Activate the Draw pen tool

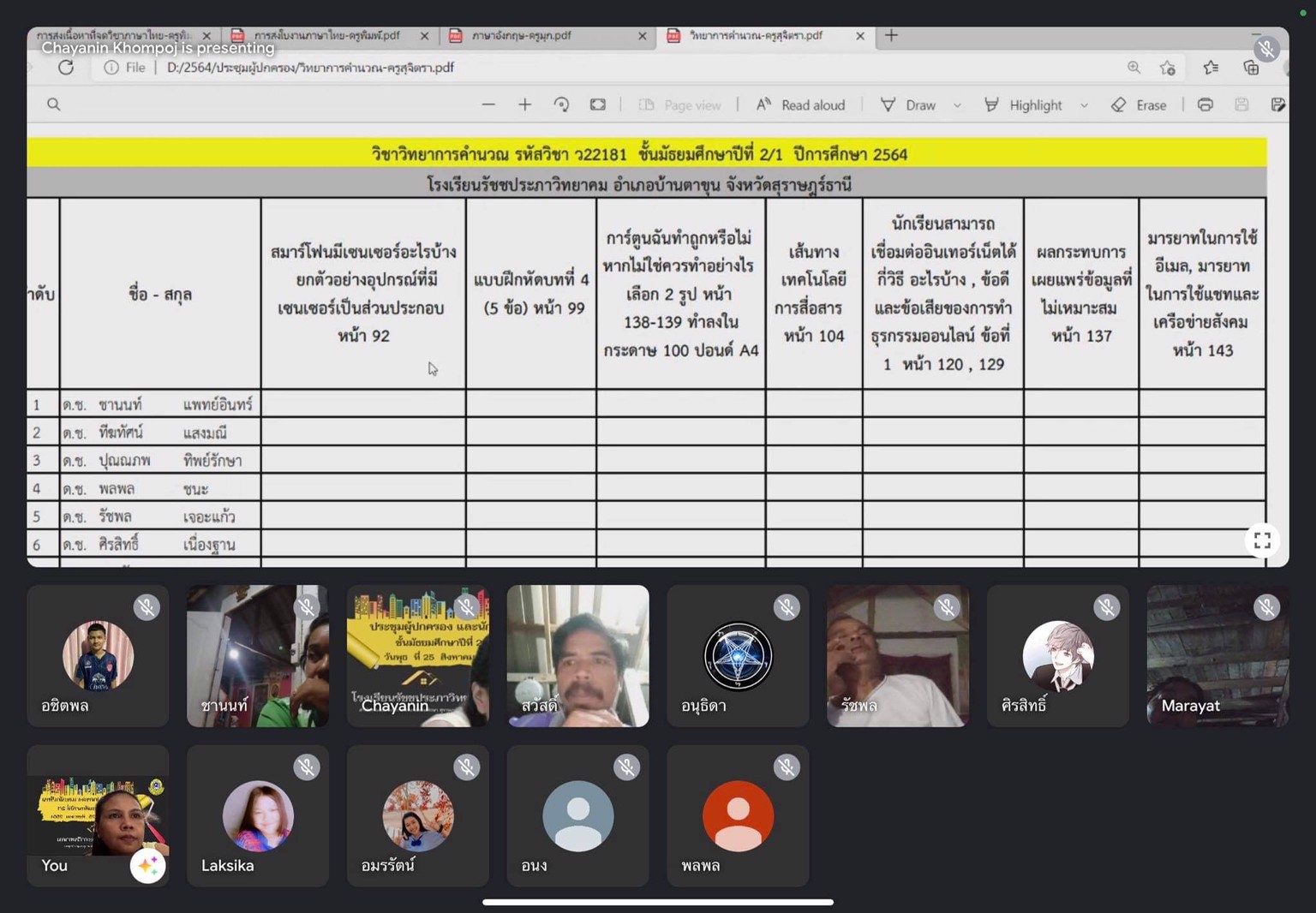pyautogui.click(x=909, y=104)
